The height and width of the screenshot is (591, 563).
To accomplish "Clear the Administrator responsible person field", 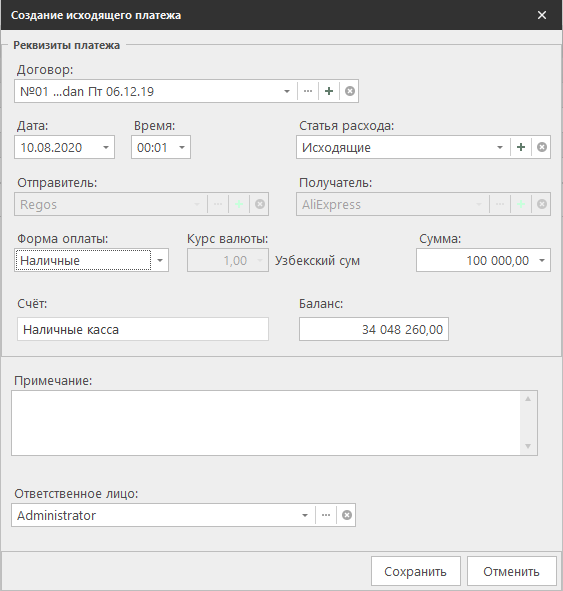I will [347, 515].
